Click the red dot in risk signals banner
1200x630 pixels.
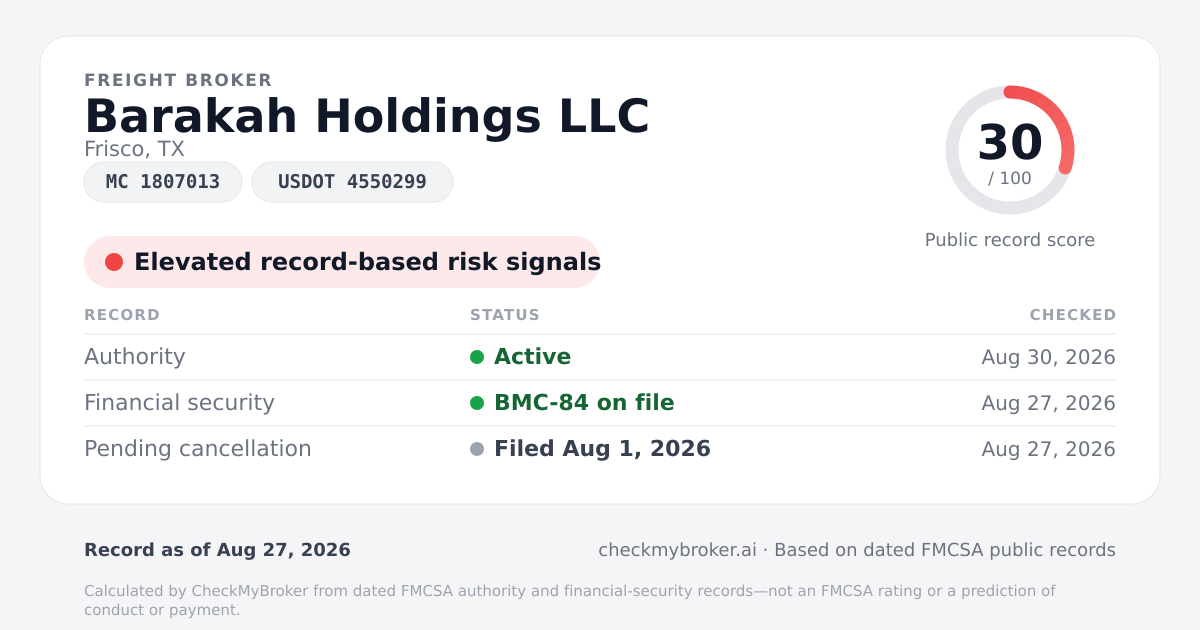click(114, 262)
